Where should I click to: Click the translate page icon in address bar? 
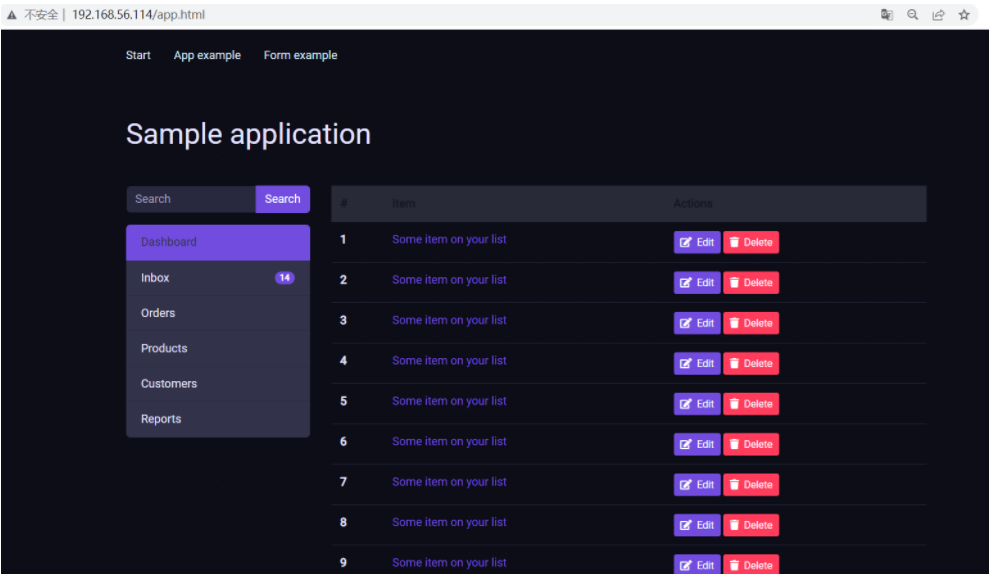click(887, 15)
